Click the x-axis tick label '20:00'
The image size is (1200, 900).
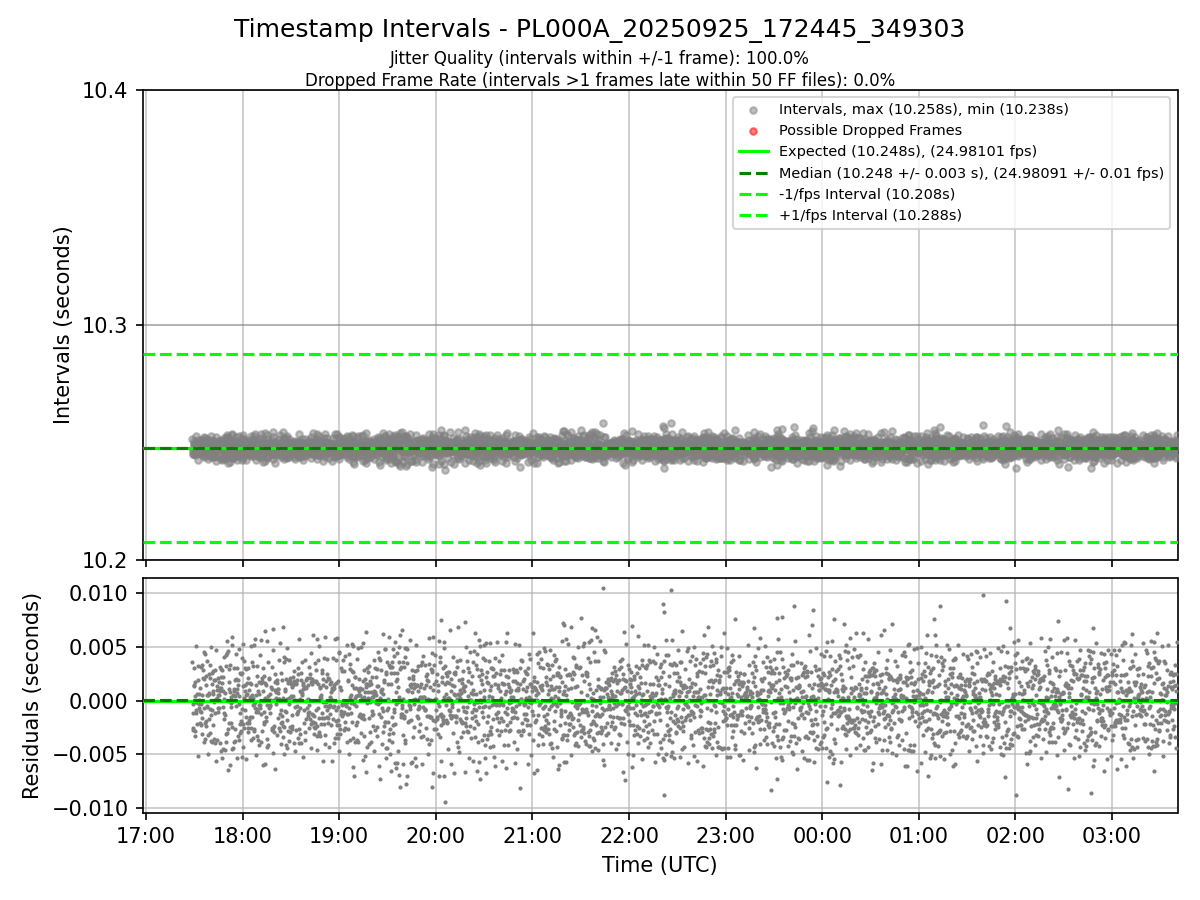435,835
